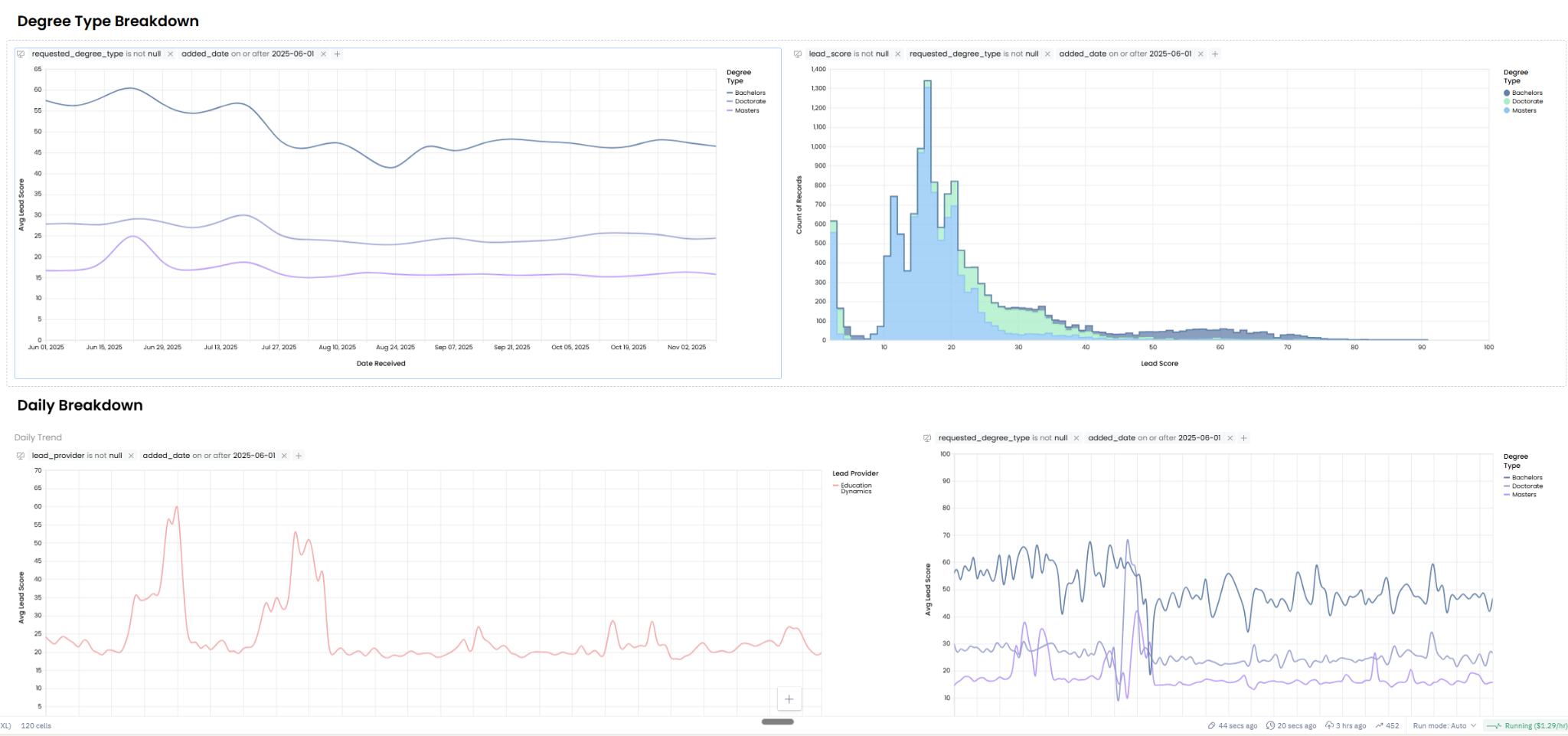Add a filter to the Lead Score histogram

coord(1215,54)
